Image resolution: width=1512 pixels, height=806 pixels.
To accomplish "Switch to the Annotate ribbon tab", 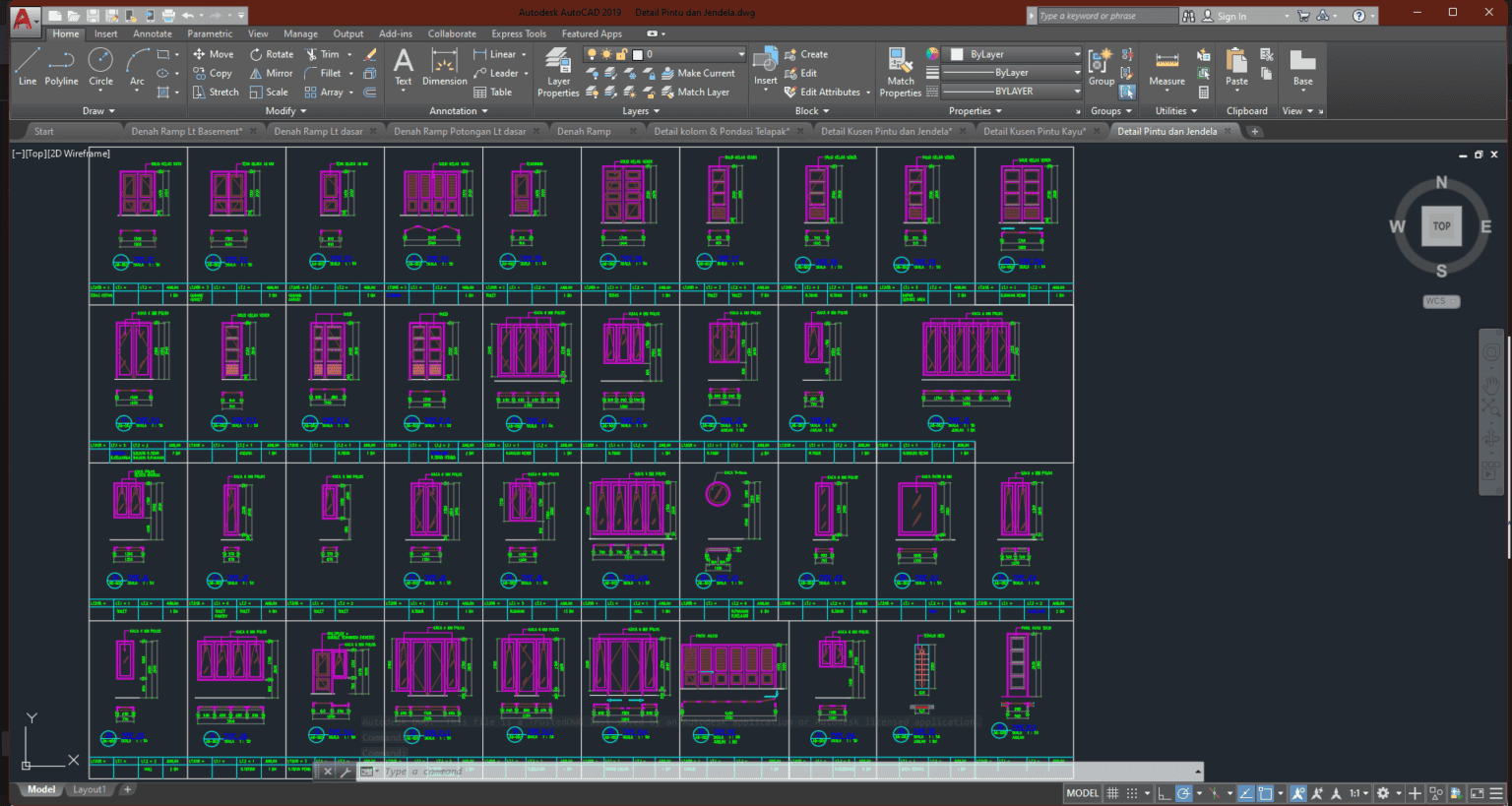I will point(152,32).
